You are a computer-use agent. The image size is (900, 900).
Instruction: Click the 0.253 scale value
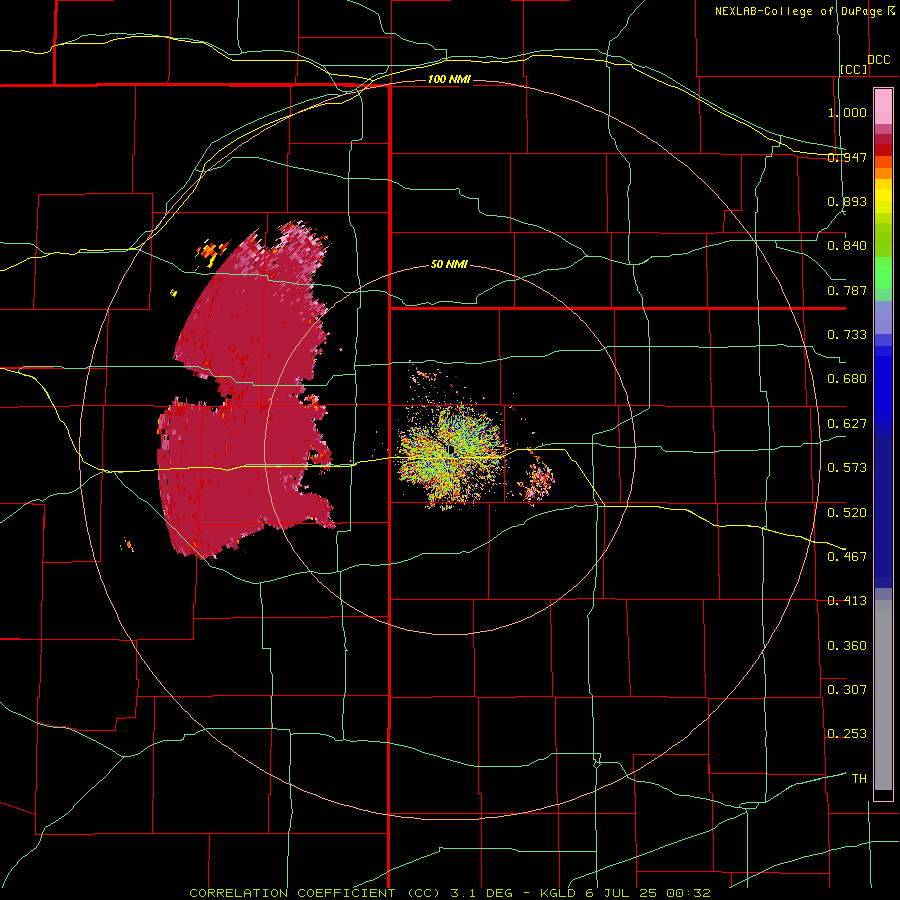pos(847,734)
